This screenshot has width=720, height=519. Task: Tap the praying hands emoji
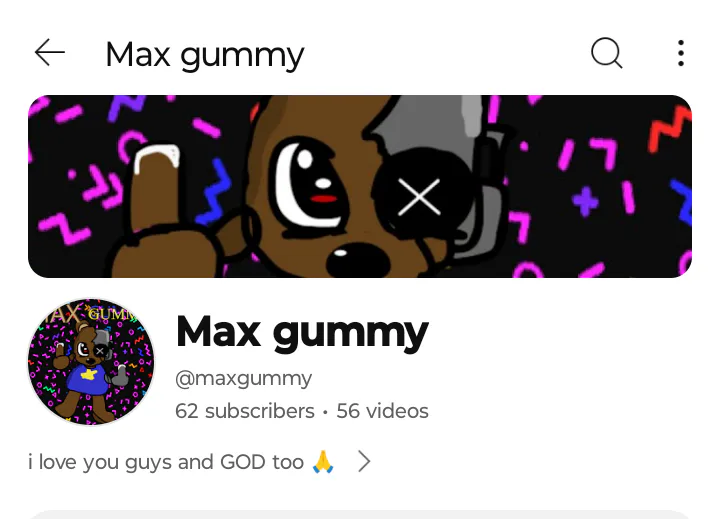tap(323, 462)
